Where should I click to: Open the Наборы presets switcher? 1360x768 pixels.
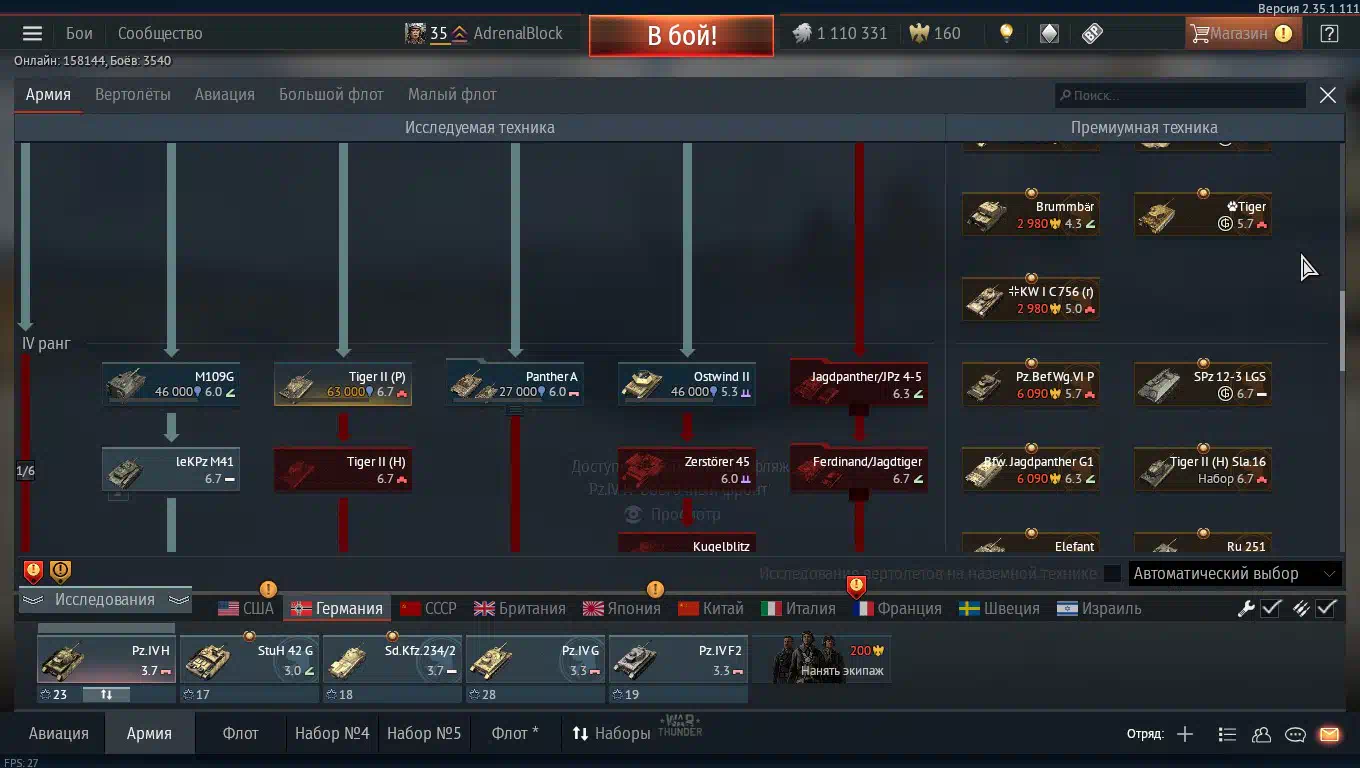point(611,733)
